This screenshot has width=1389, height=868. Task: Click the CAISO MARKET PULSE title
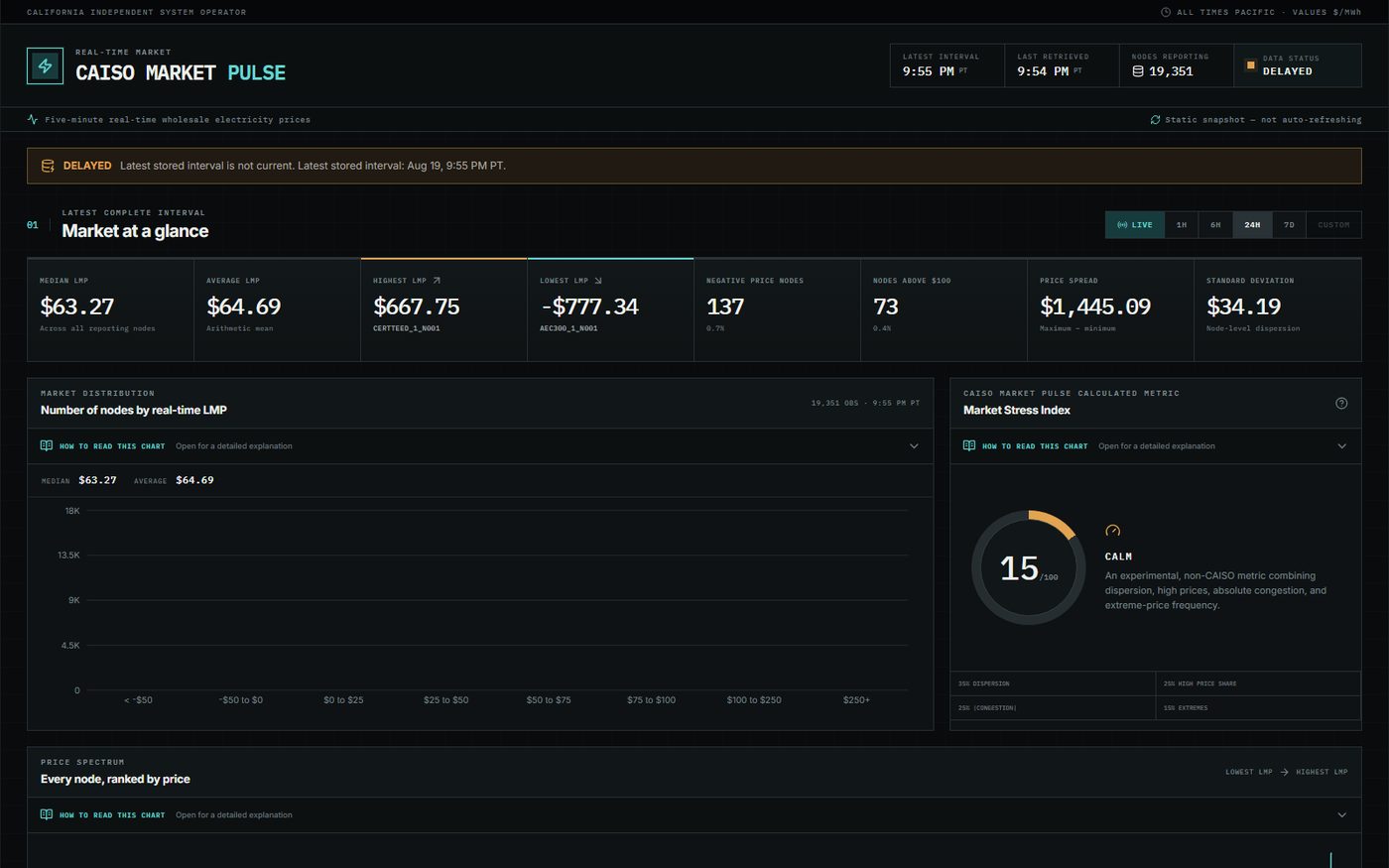pos(181,72)
